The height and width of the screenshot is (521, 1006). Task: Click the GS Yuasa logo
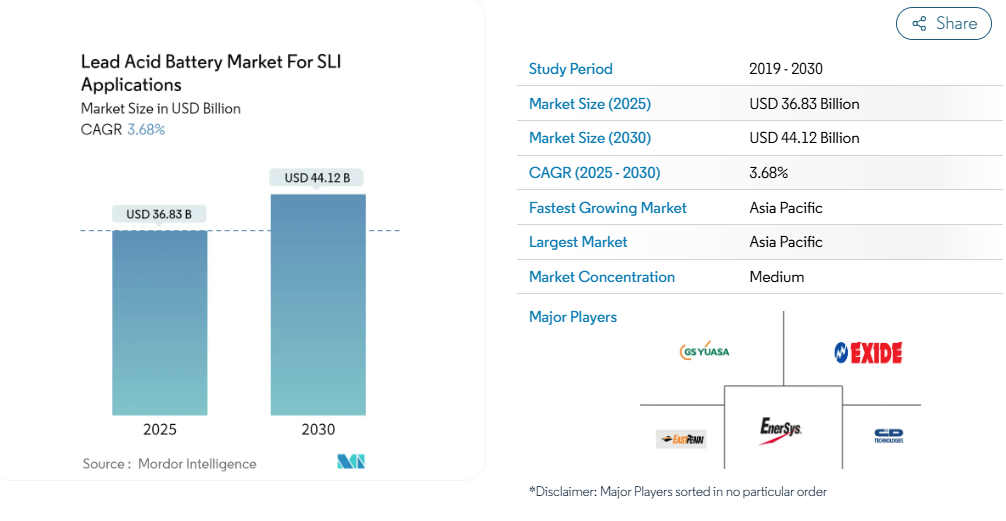point(704,351)
